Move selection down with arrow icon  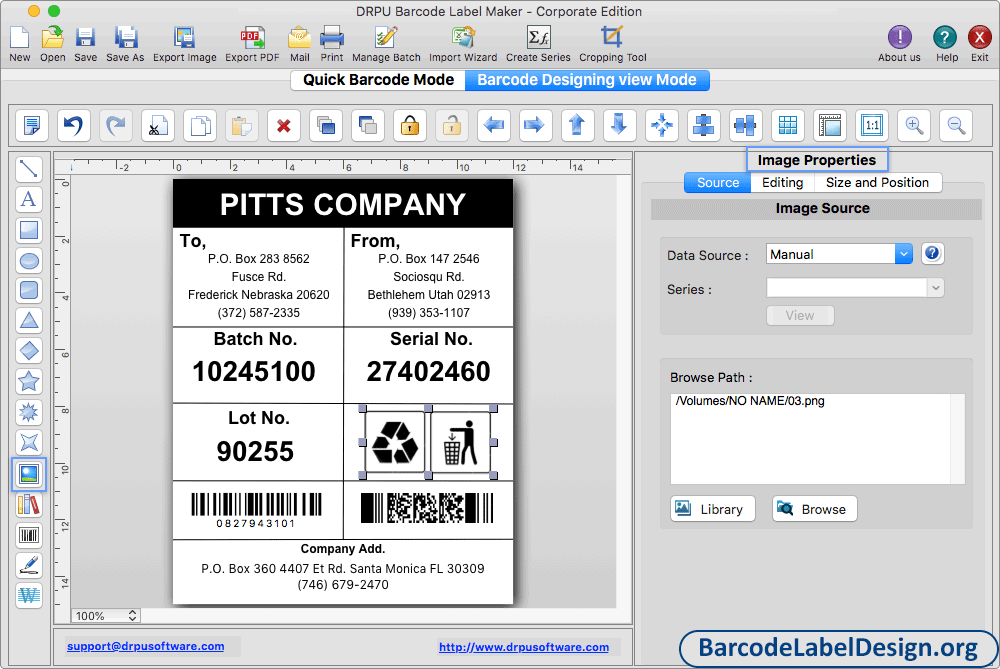point(619,125)
